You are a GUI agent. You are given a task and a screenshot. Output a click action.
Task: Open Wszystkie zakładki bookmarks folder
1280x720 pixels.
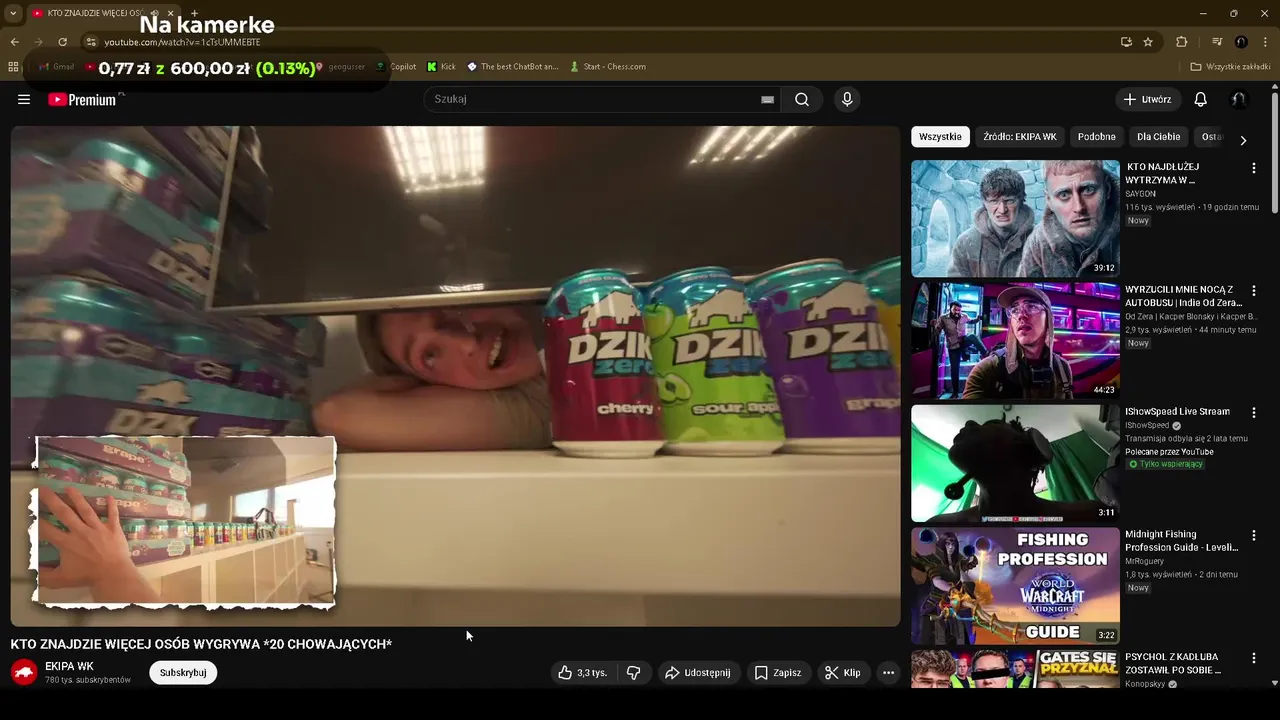coord(1230,67)
